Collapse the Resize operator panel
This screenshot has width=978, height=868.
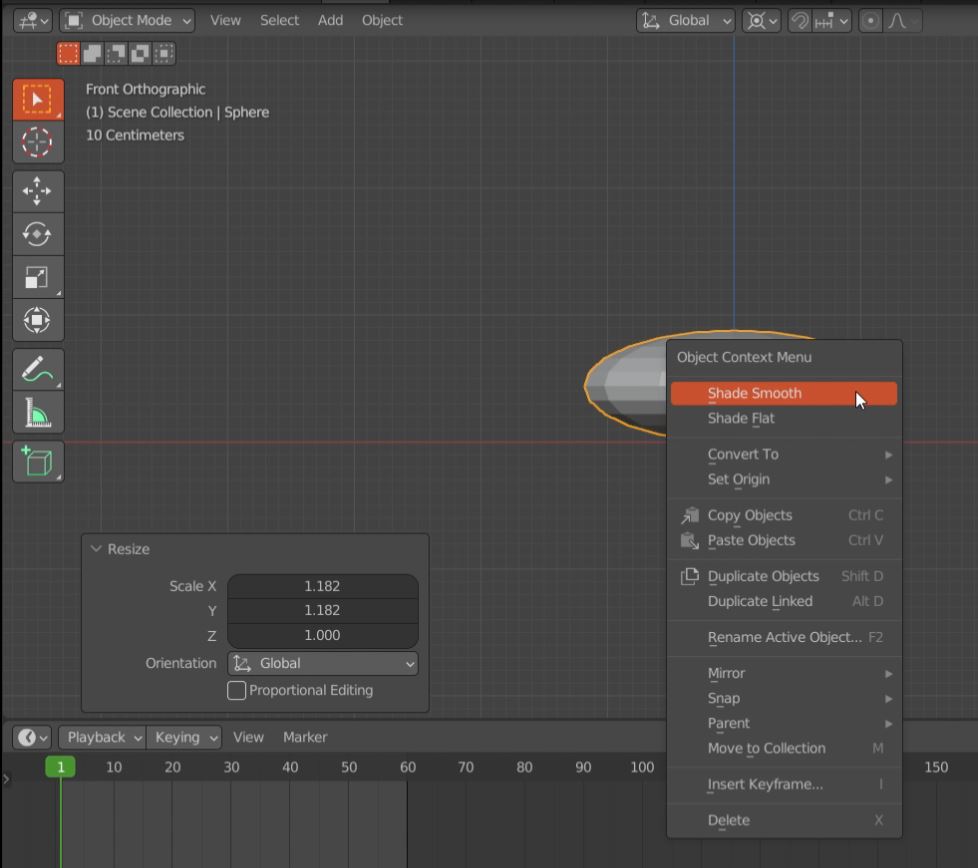pos(97,548)
